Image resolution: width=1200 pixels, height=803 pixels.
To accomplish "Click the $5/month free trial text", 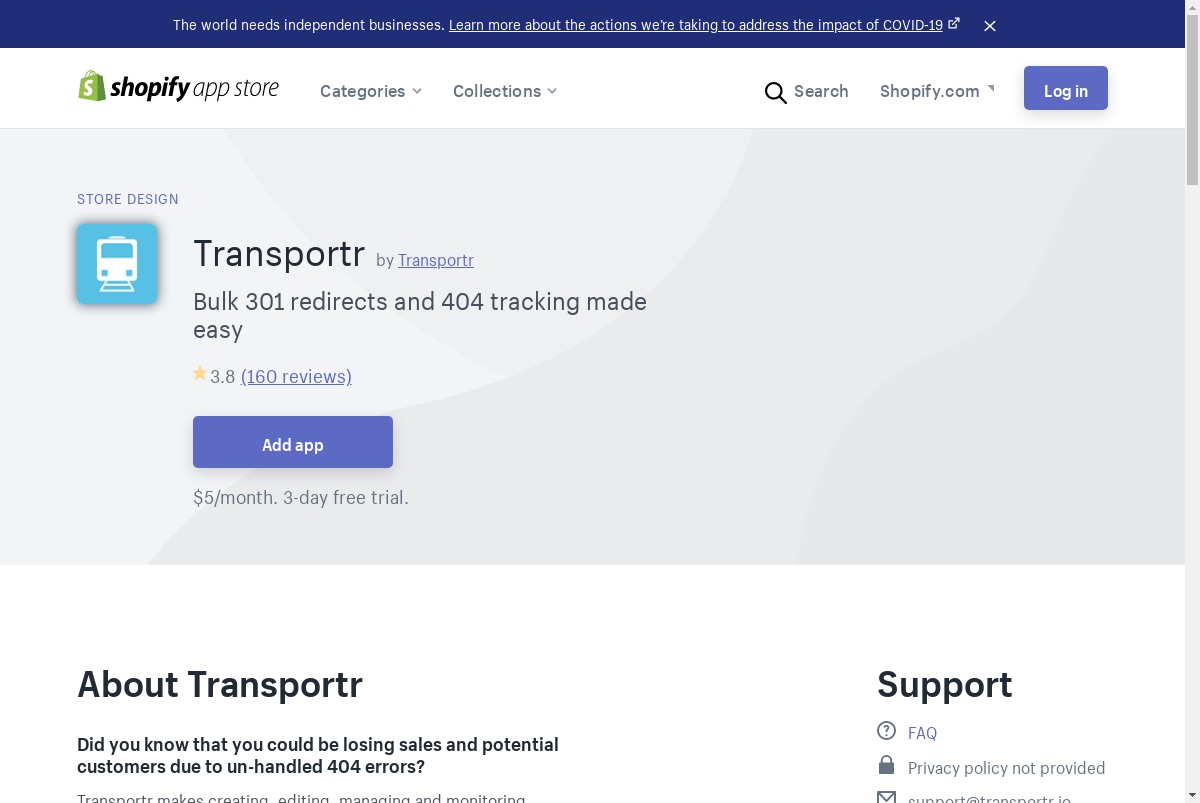I will [x=301, y=497].
